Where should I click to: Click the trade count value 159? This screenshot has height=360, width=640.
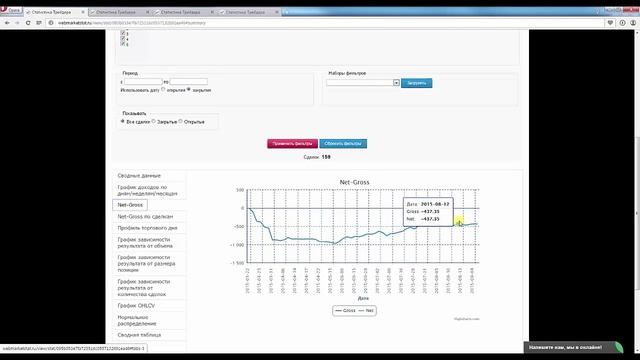[326, 157]
